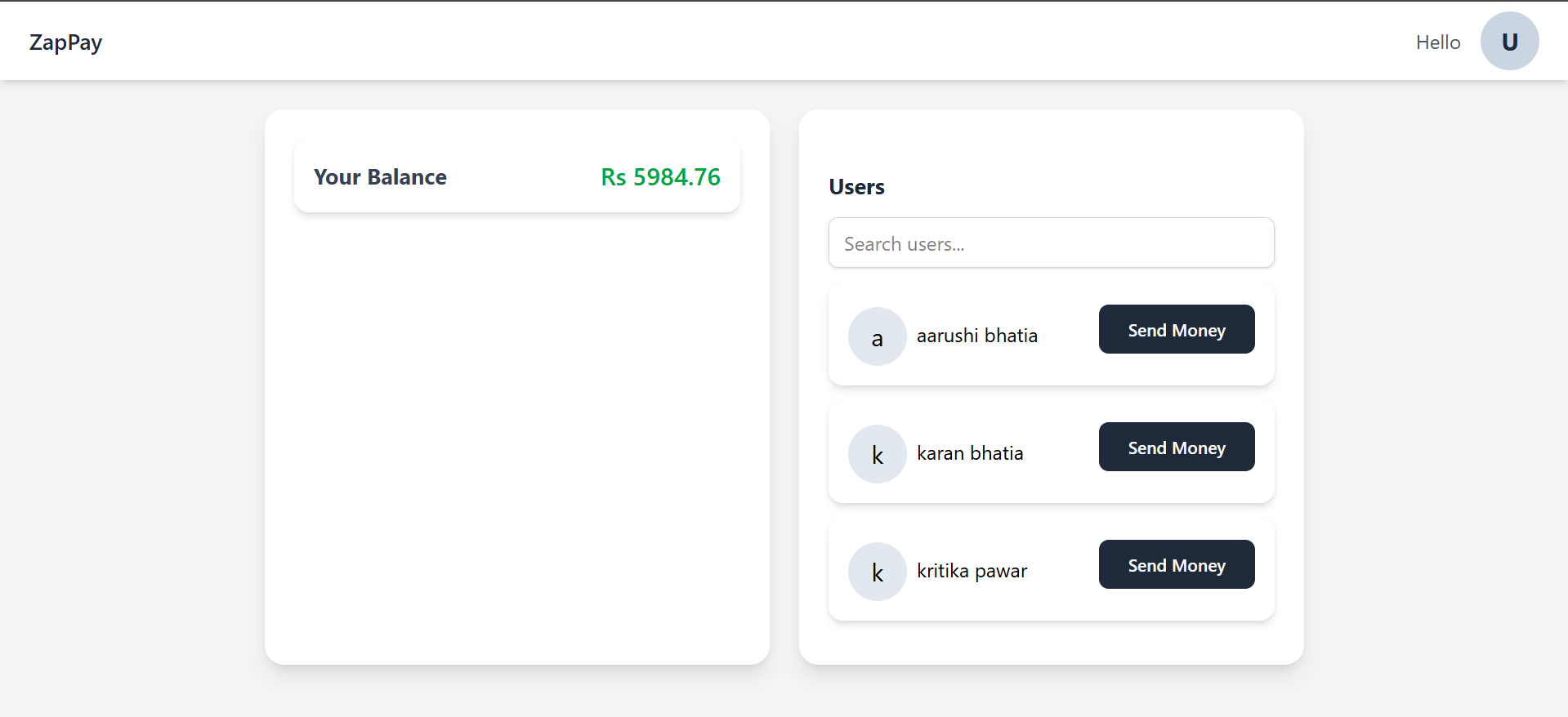Image resolution: width=1568 pixels, height=717 pixels.
Task: Select the karan bhatia name text
Action: pos(970,453)
